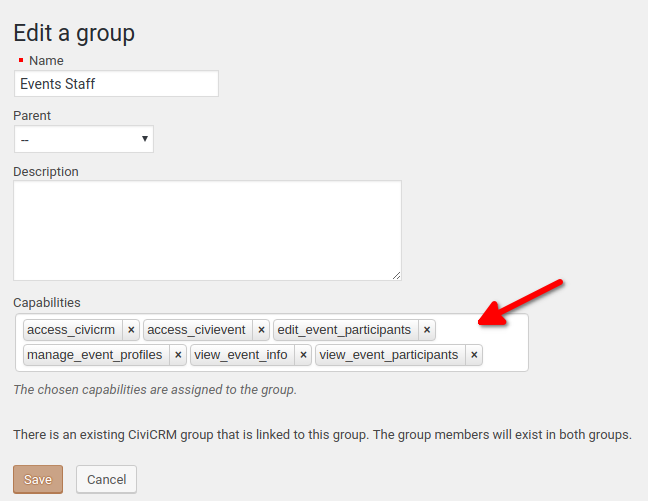
Task: Open the Parent group dropdown
Action: [x=84, y=139]
